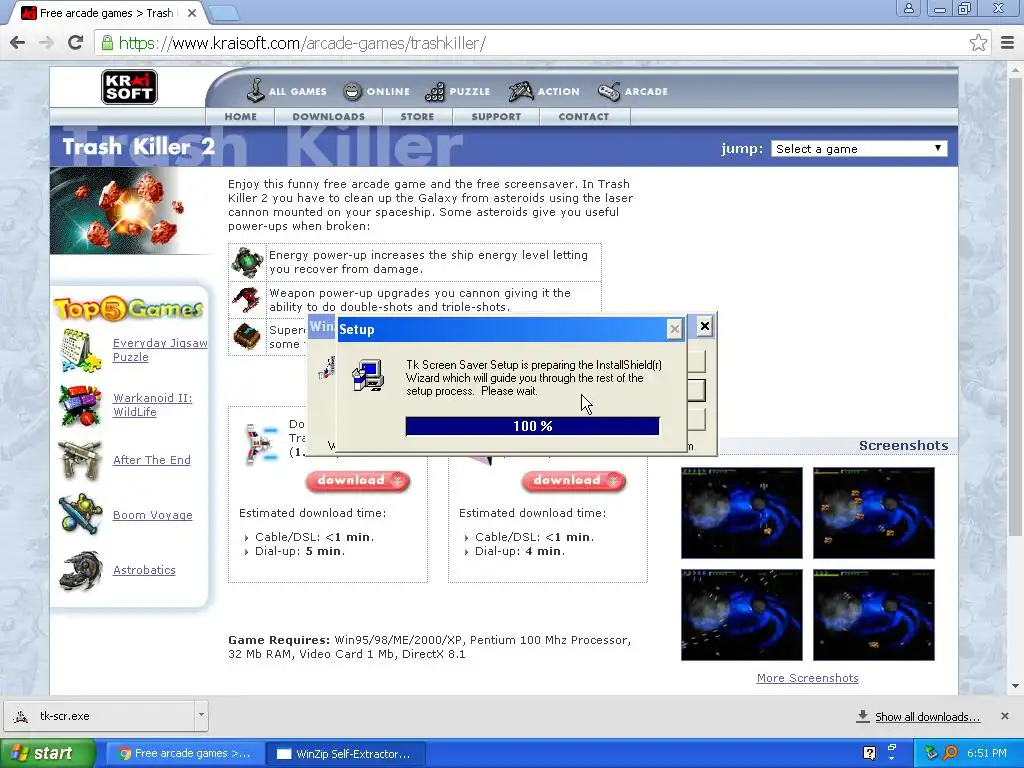This screenshot has height=768, width=1024.
Task: Click the Super power-up chest icon
Action: (x=247, y=336)
